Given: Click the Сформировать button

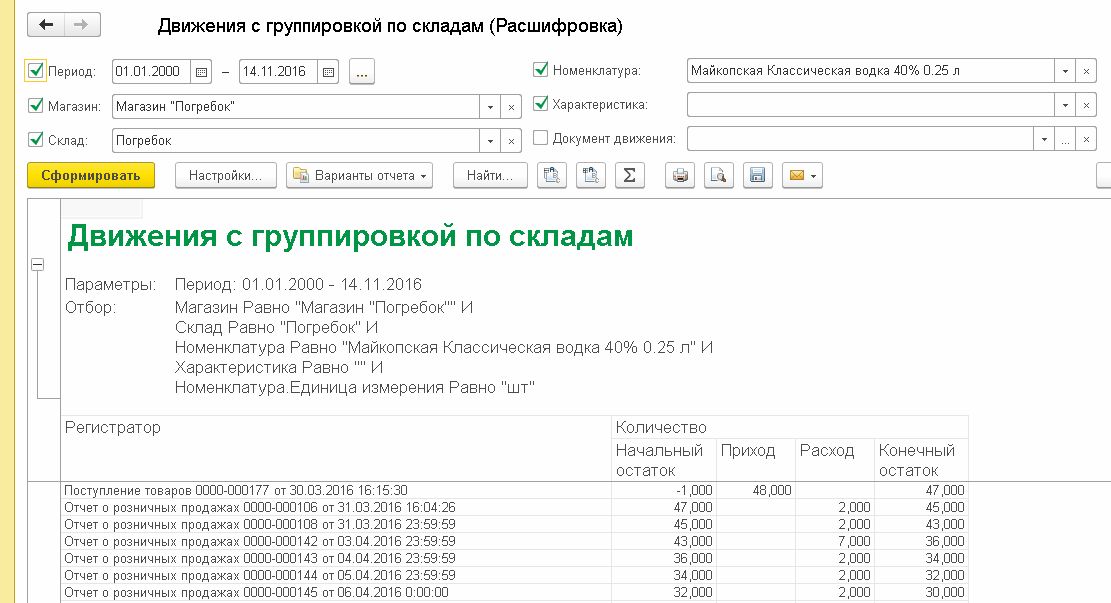Looking at the screenshot, I should point(91,175).
